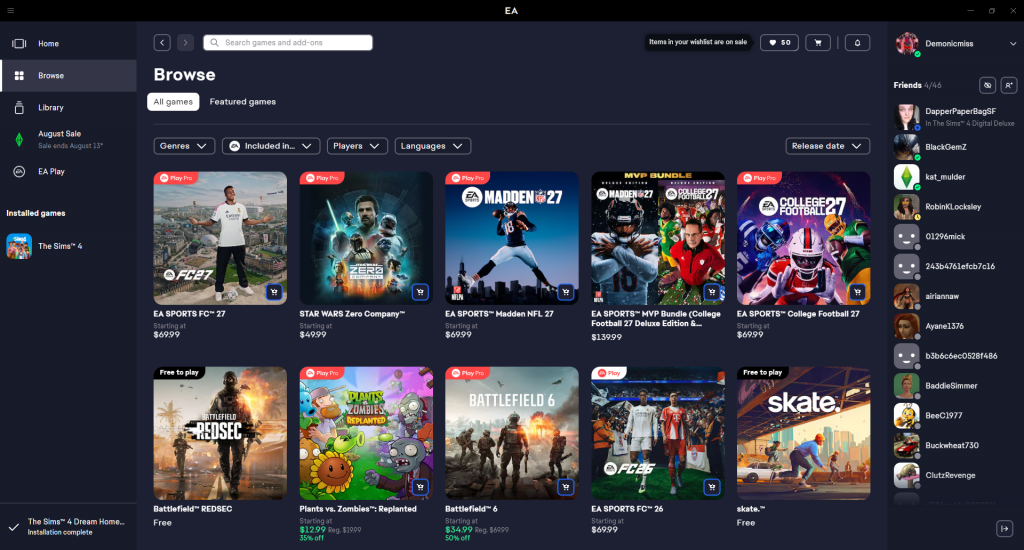This screenshot has width=1024, height=550.
Task: Go to Home in the sidebar
Action: tap(68, 44)
